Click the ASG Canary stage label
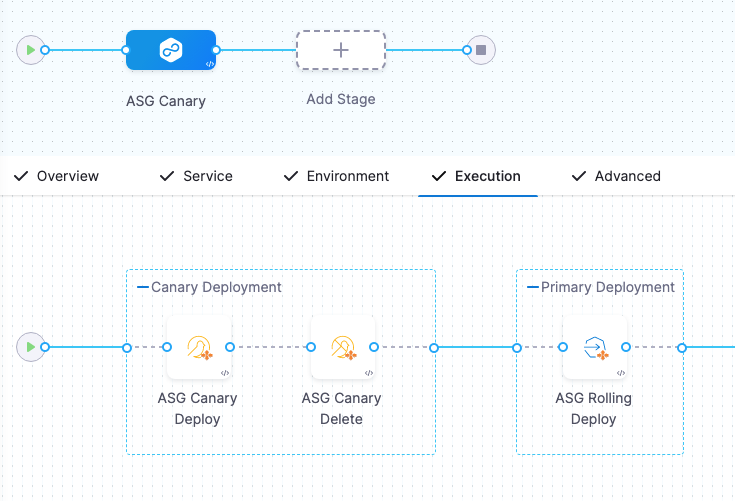 pos(166,101)
